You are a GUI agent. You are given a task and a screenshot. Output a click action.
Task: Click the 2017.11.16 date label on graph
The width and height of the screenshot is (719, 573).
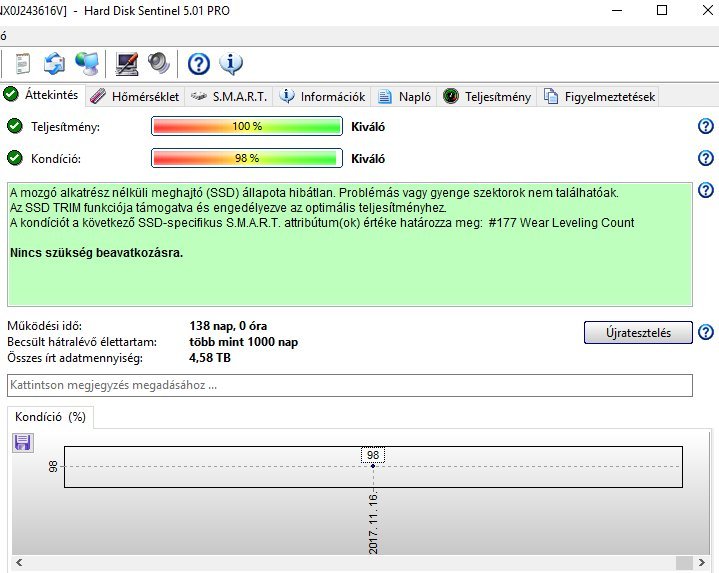tap(373, 523)
